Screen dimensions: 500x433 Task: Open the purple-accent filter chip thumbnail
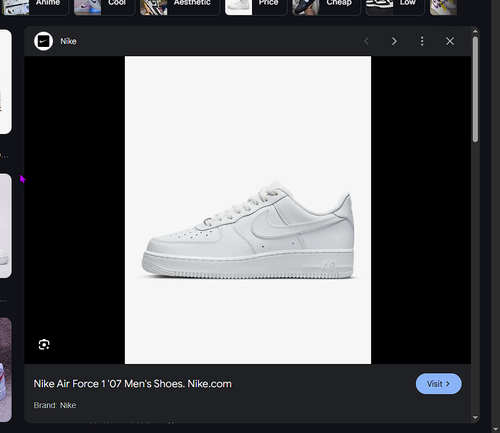point(443,7)
